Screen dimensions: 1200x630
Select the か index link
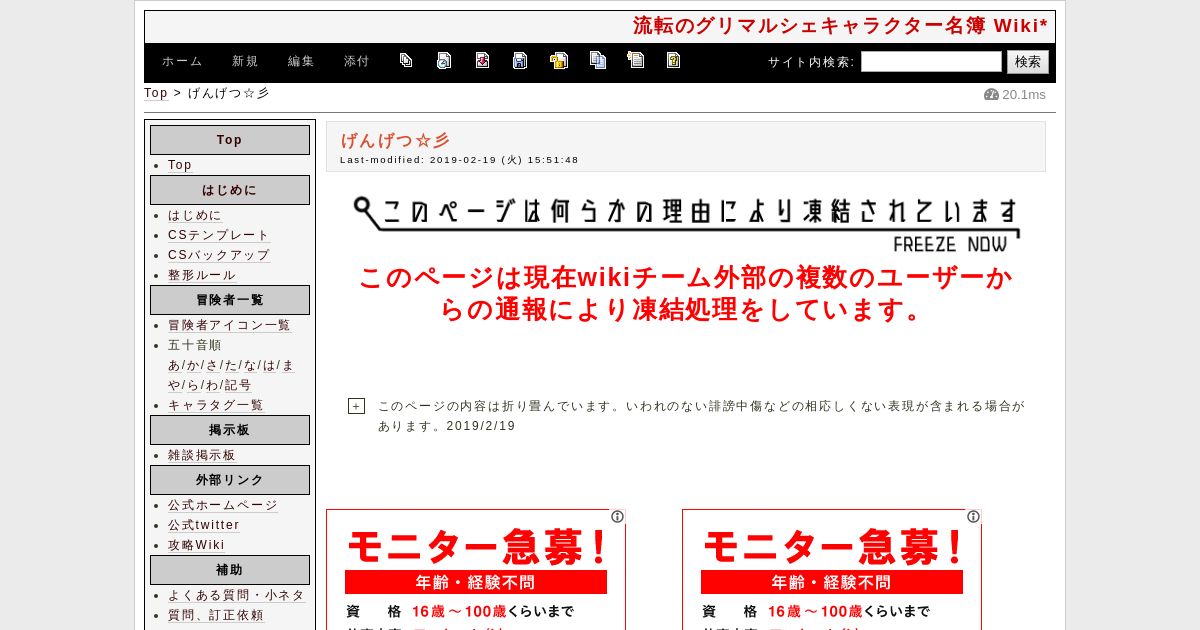click(x=193, y=365)
